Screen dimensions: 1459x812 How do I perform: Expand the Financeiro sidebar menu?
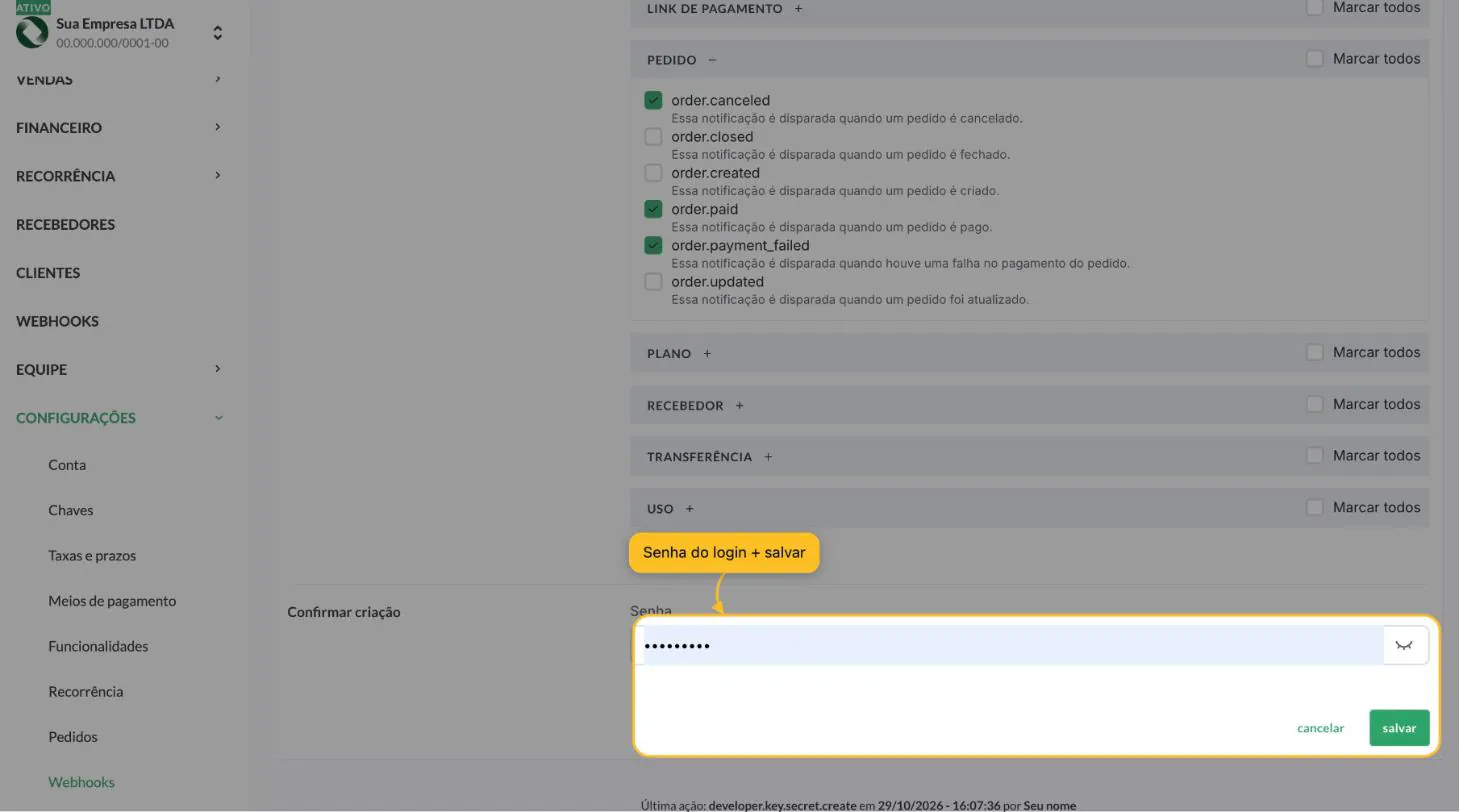click(120, 127)
